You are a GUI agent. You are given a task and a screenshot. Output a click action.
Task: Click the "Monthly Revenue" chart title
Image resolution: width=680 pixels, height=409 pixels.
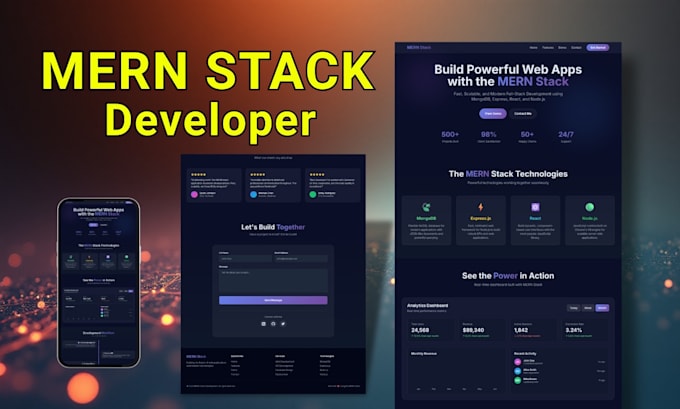pos(424,353)
